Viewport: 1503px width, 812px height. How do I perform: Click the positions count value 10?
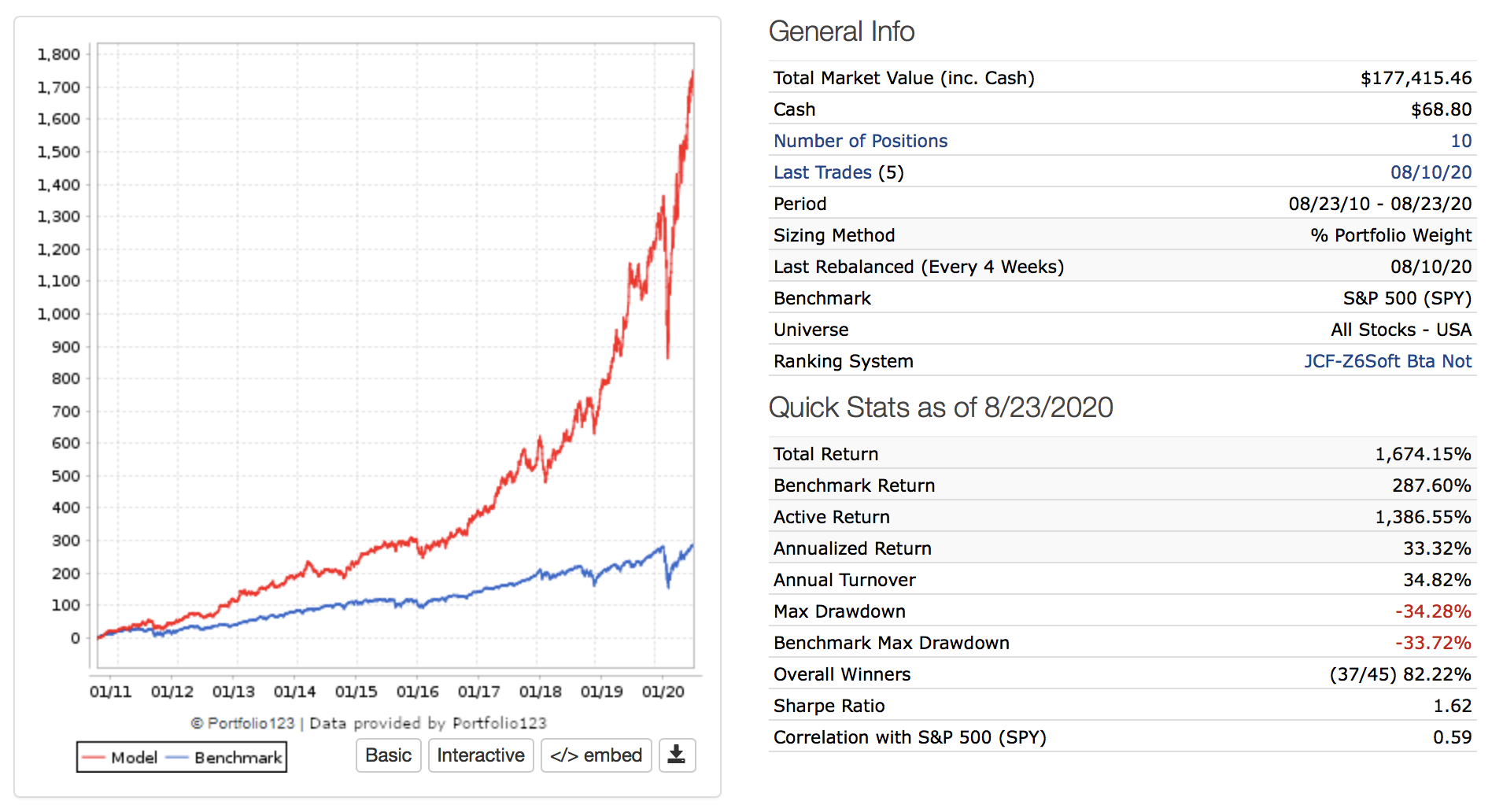tap(1461, 141)
